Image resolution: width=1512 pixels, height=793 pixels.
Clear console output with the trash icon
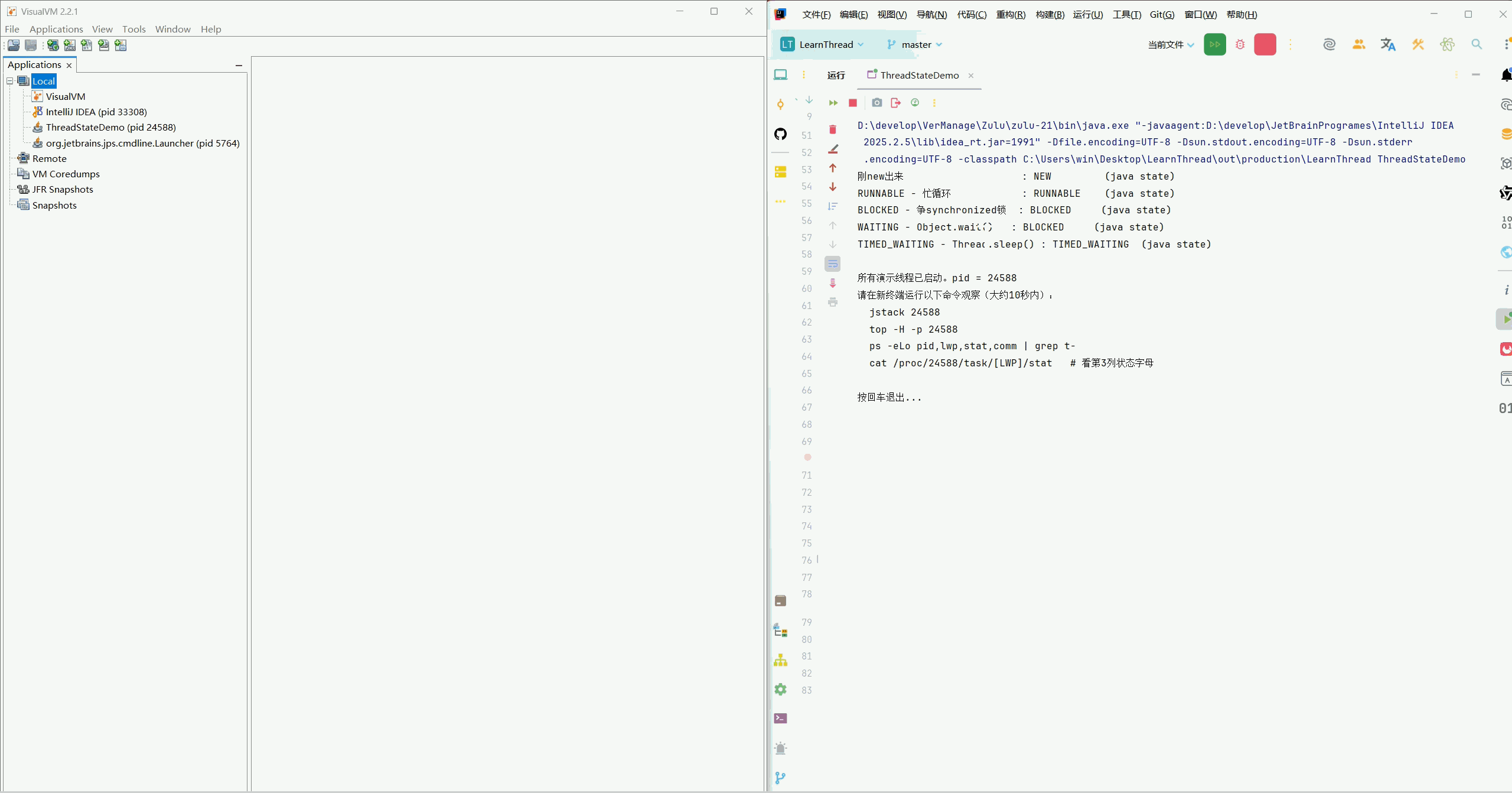coord(833,129)
